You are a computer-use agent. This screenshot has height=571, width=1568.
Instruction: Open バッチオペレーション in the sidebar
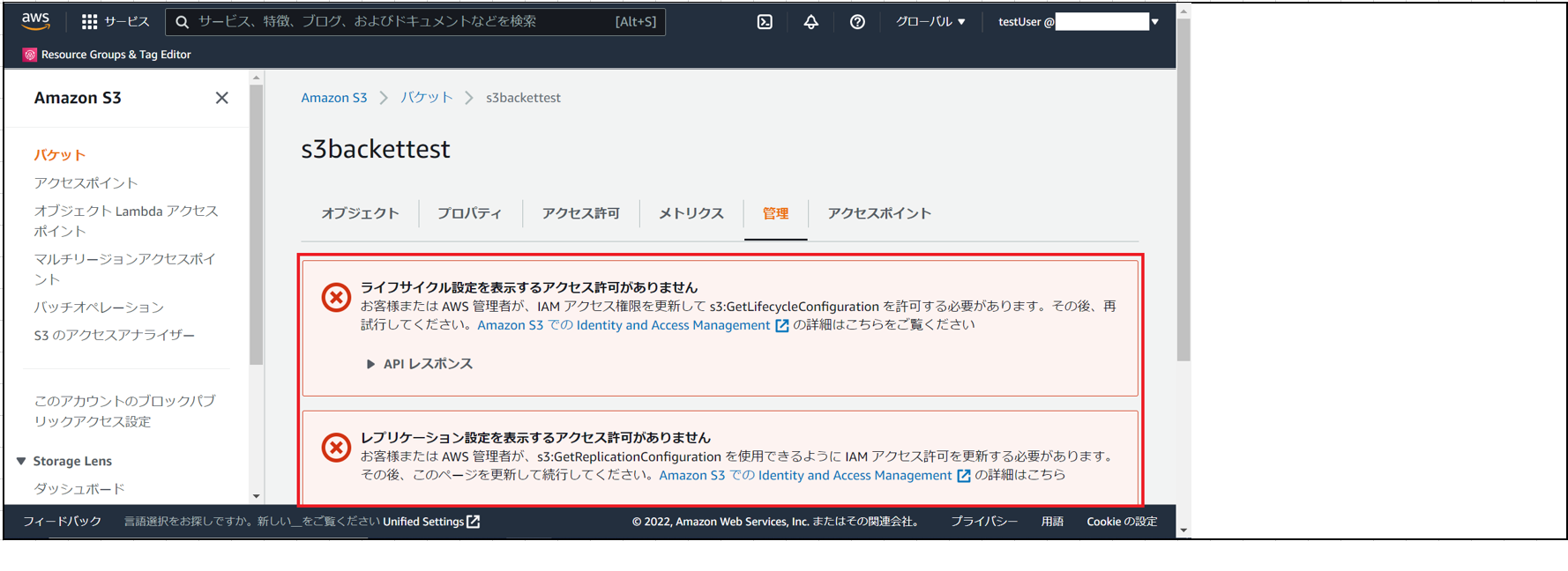[x=99, y=308]
